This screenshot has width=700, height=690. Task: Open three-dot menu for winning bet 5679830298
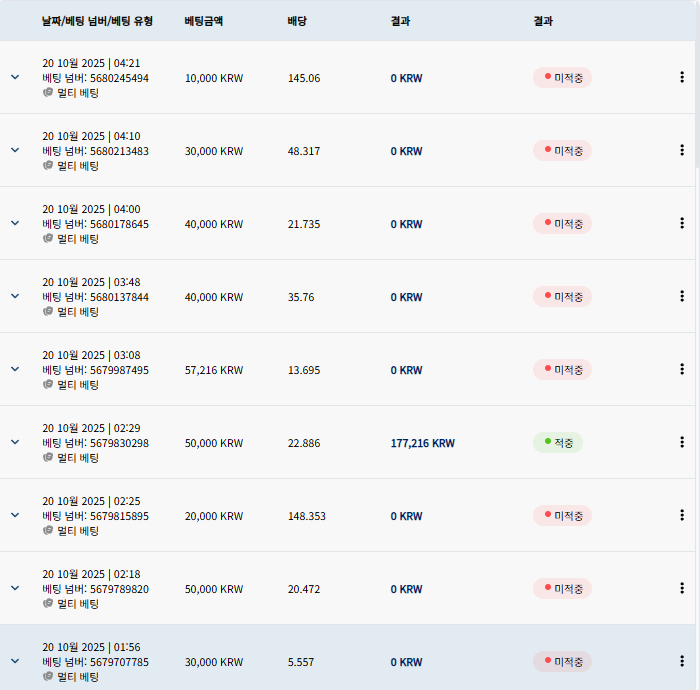pos(682,442)
